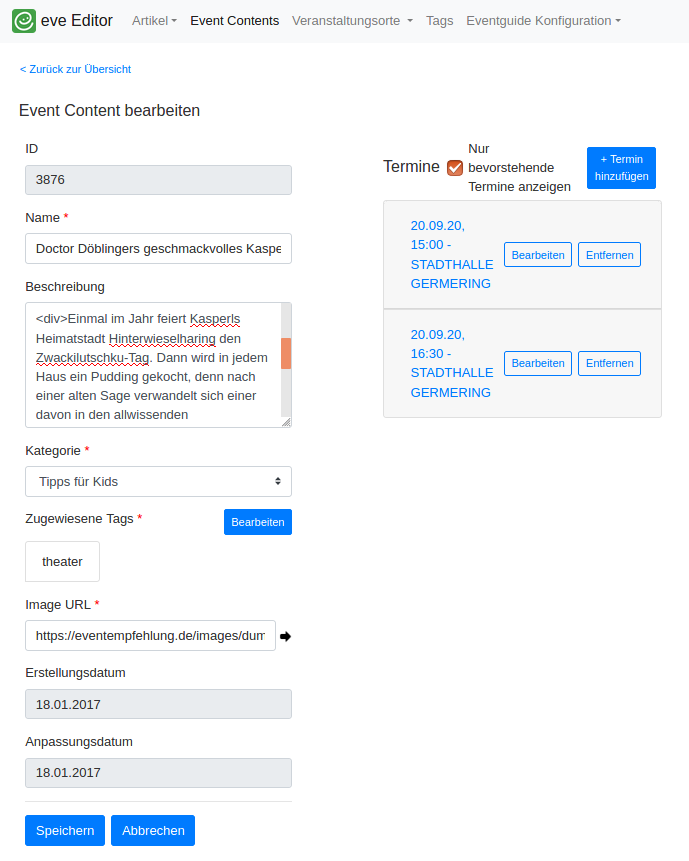Open the Eventguide Konfiguration dropdown
Viewport: 689px width, 861px height.
point(543,21)
